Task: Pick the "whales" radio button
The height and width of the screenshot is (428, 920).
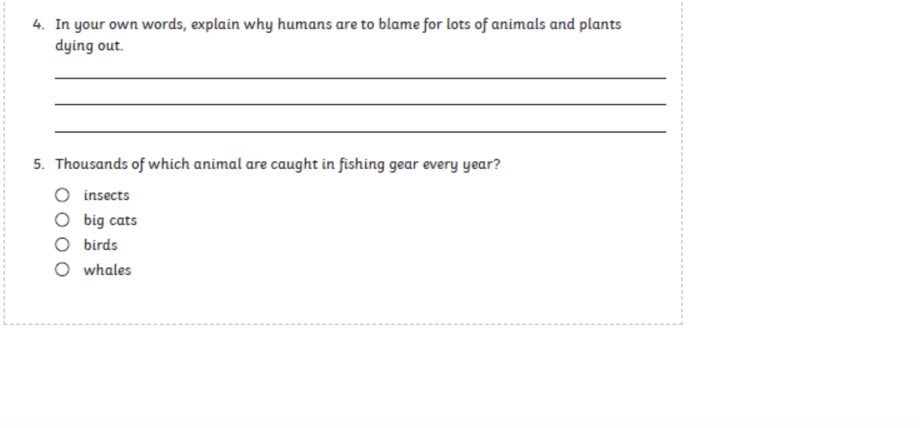Action: pos(62,269)
